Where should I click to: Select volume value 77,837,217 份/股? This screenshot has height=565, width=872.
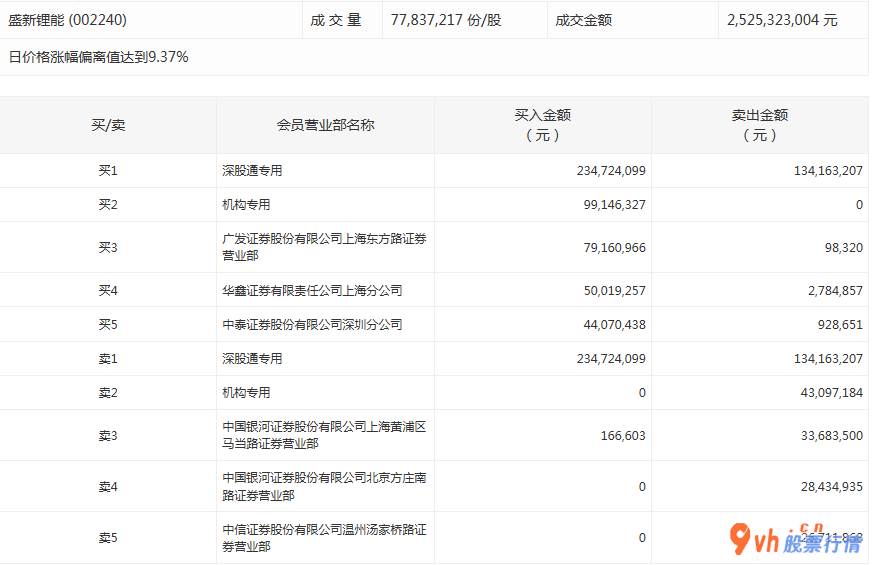pyautogui.click(x=446, y=20)
